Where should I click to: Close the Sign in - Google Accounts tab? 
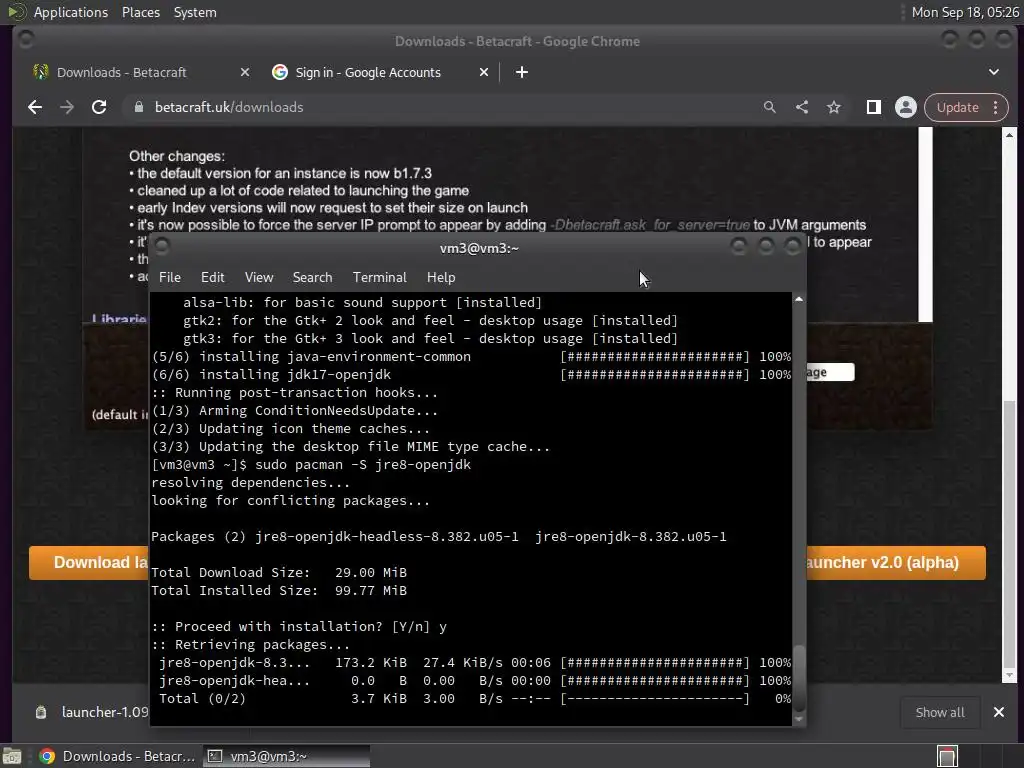484,72
